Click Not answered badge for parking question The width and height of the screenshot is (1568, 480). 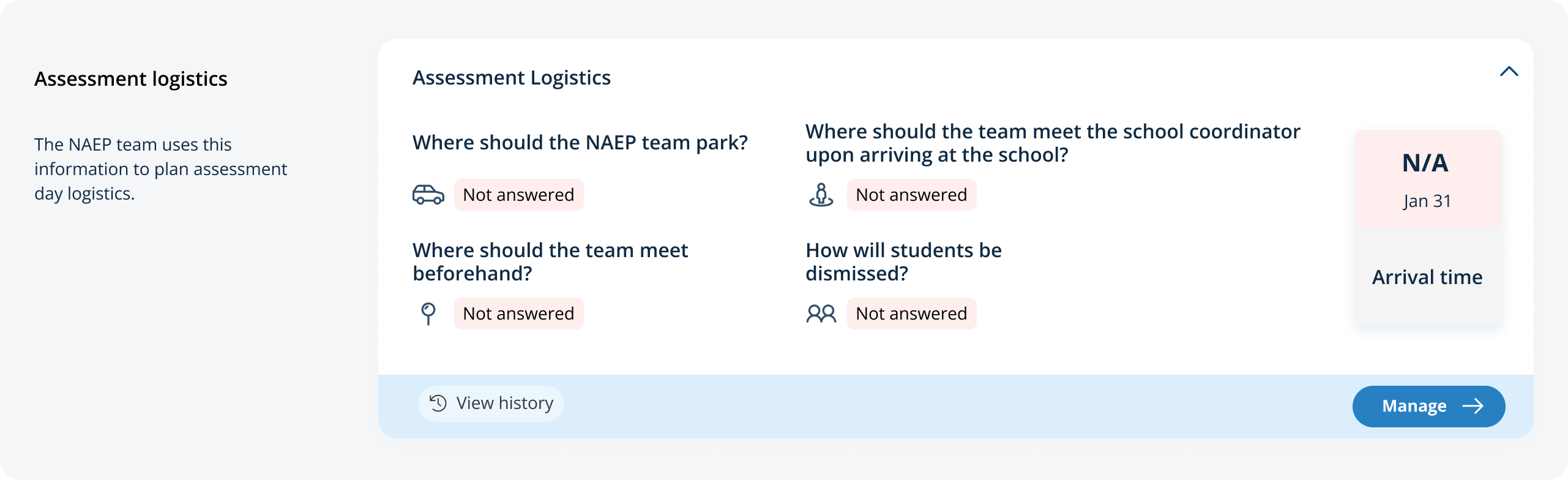tap(518, 195)
